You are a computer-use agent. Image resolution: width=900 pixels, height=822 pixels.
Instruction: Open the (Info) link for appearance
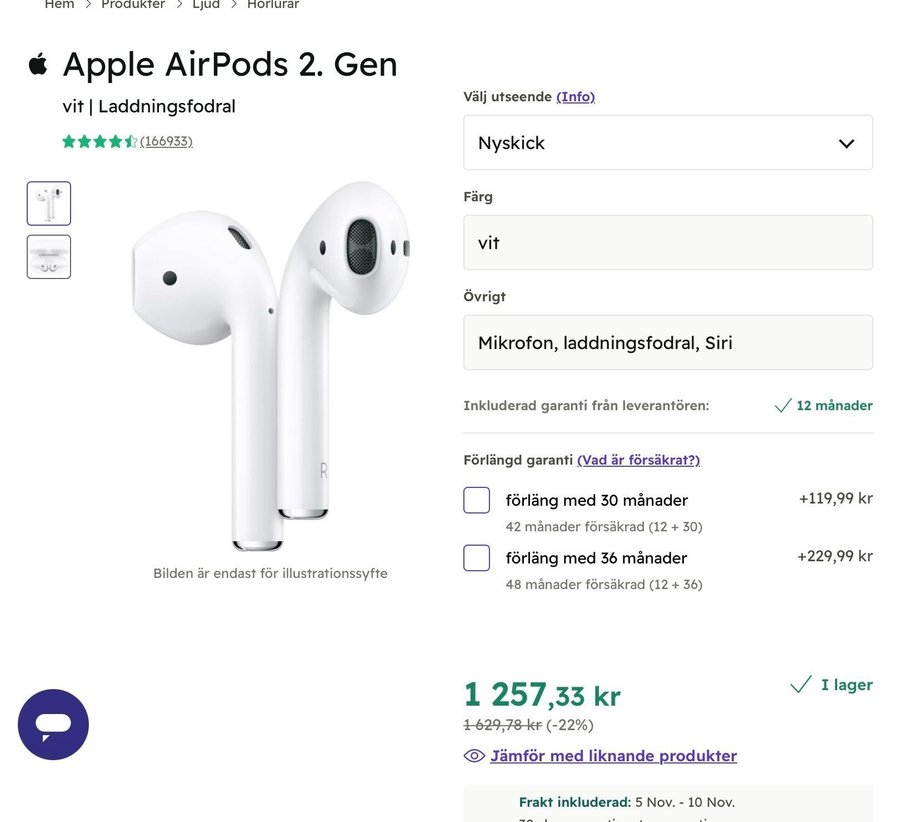pos(575,97)
